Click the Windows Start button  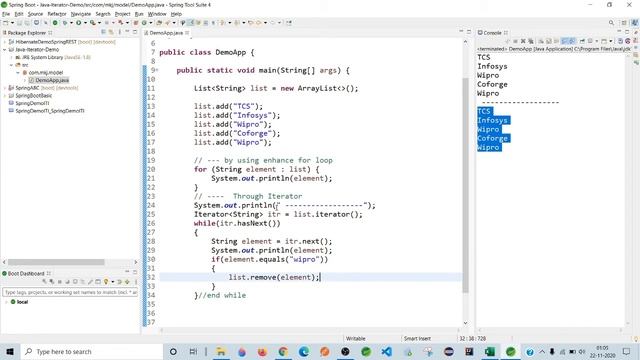point(10,351)
